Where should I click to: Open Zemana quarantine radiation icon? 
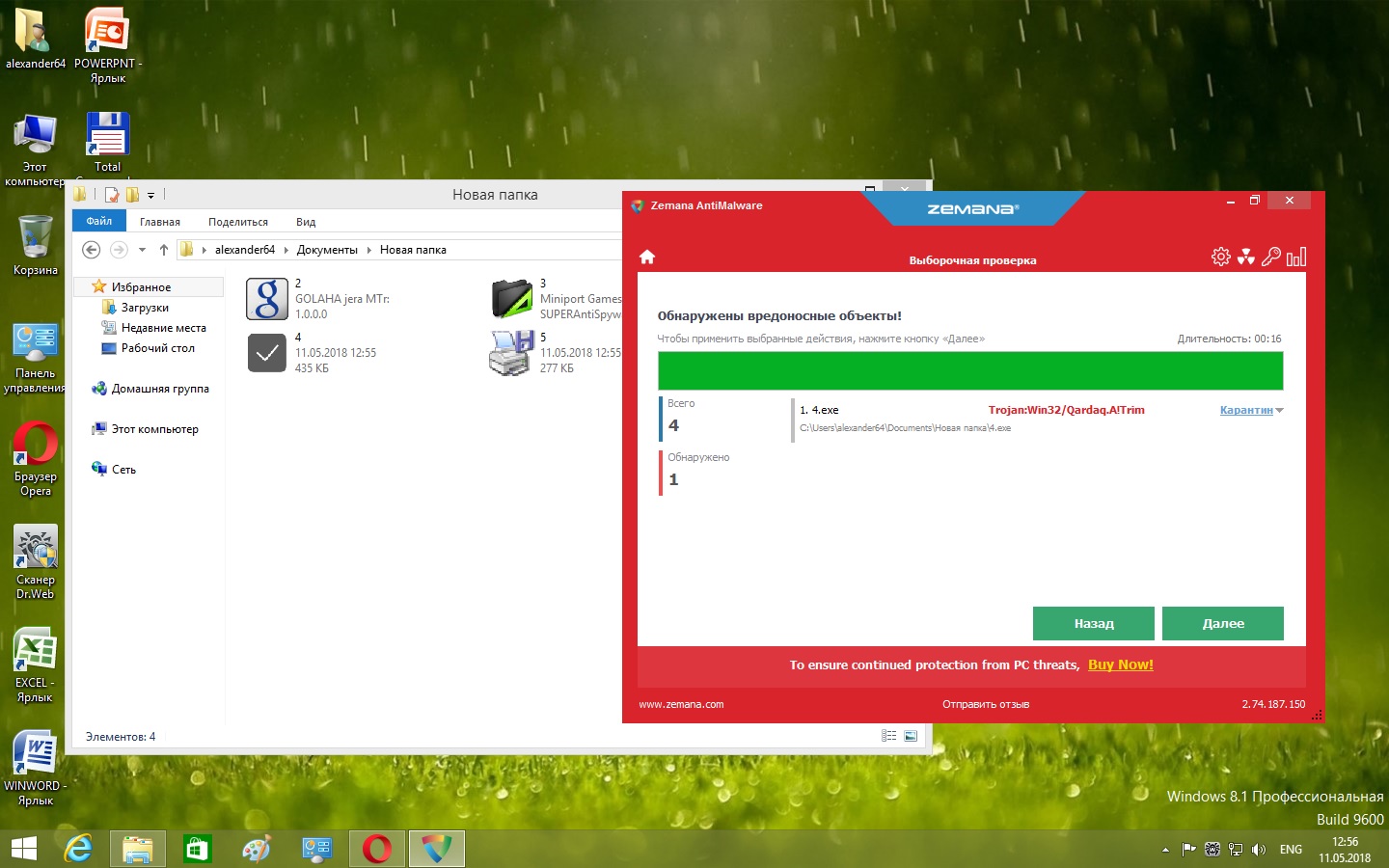tap(1246, 257)
